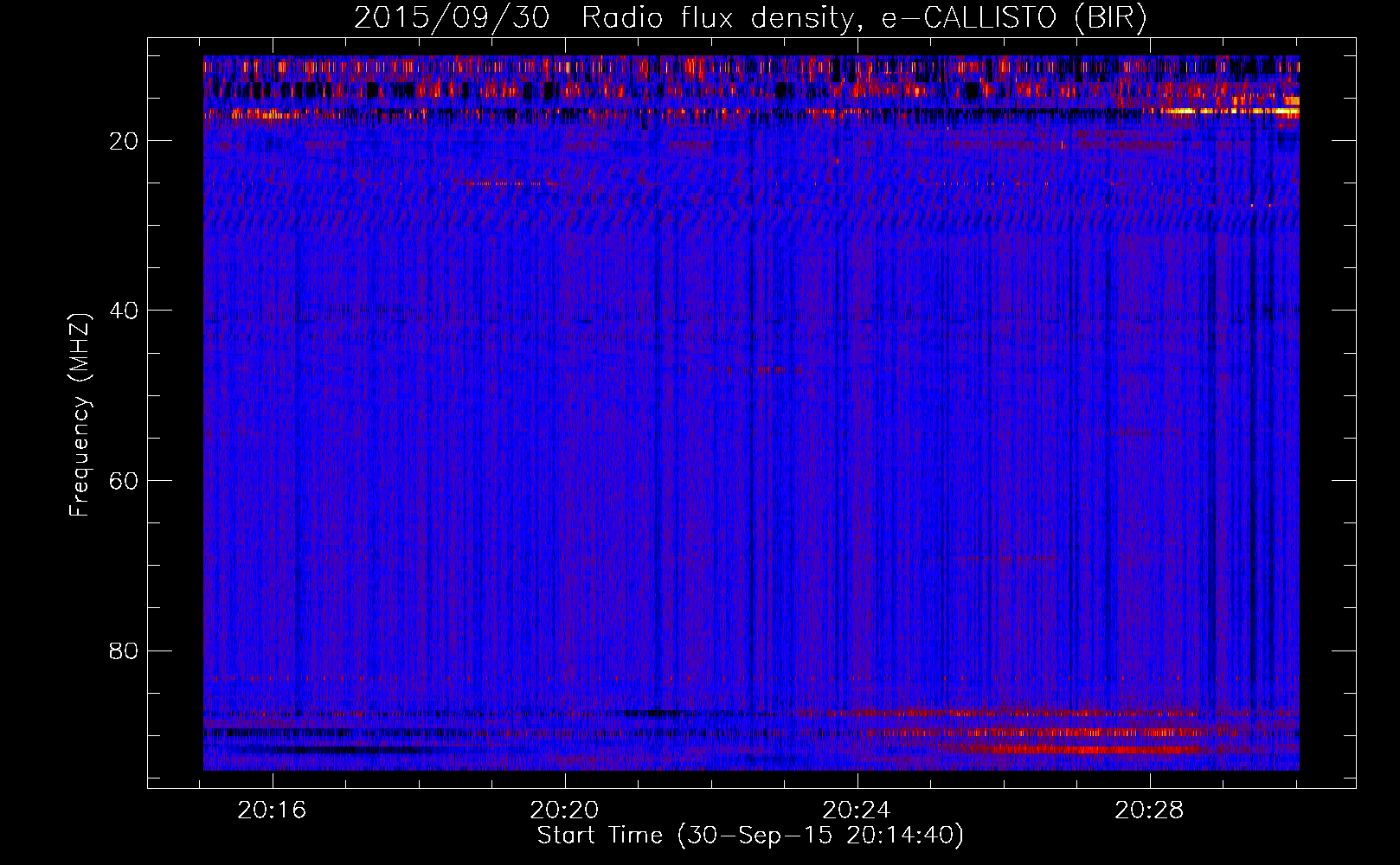Click the 40 MHz frequency tick label

[124, 311]
